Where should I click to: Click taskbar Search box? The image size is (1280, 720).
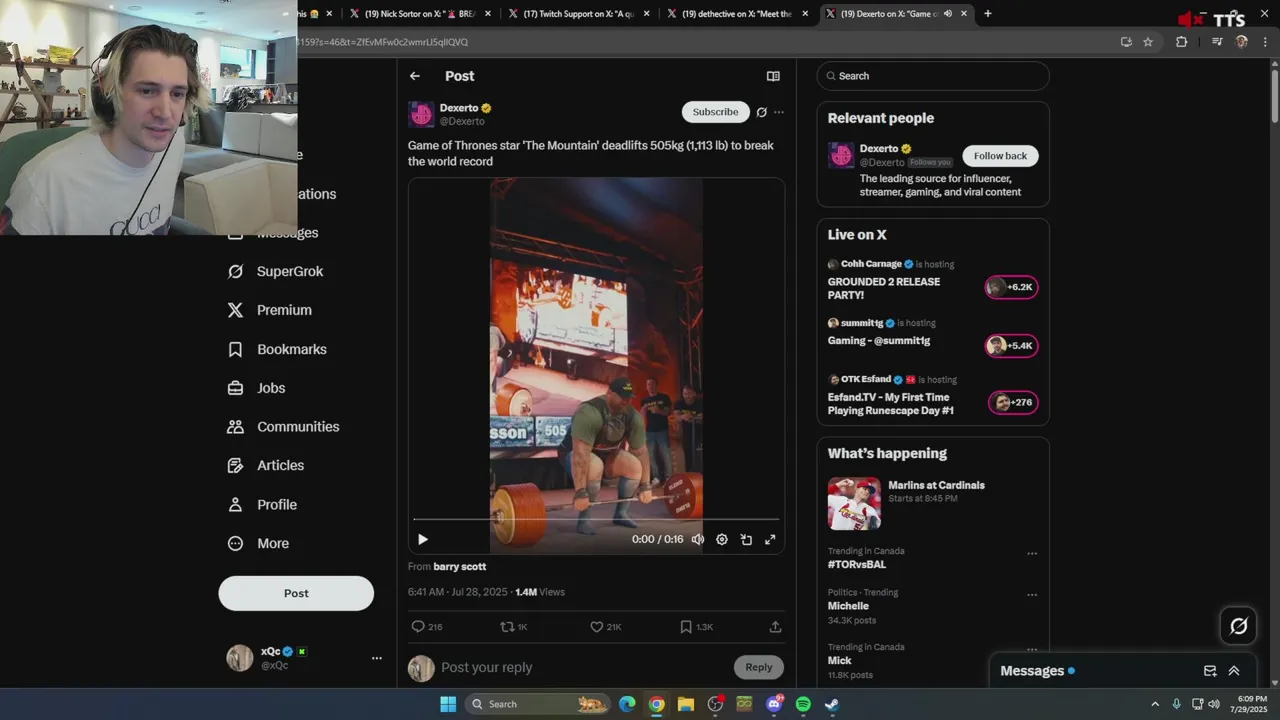pyautogui.click(x=538, y=704)
